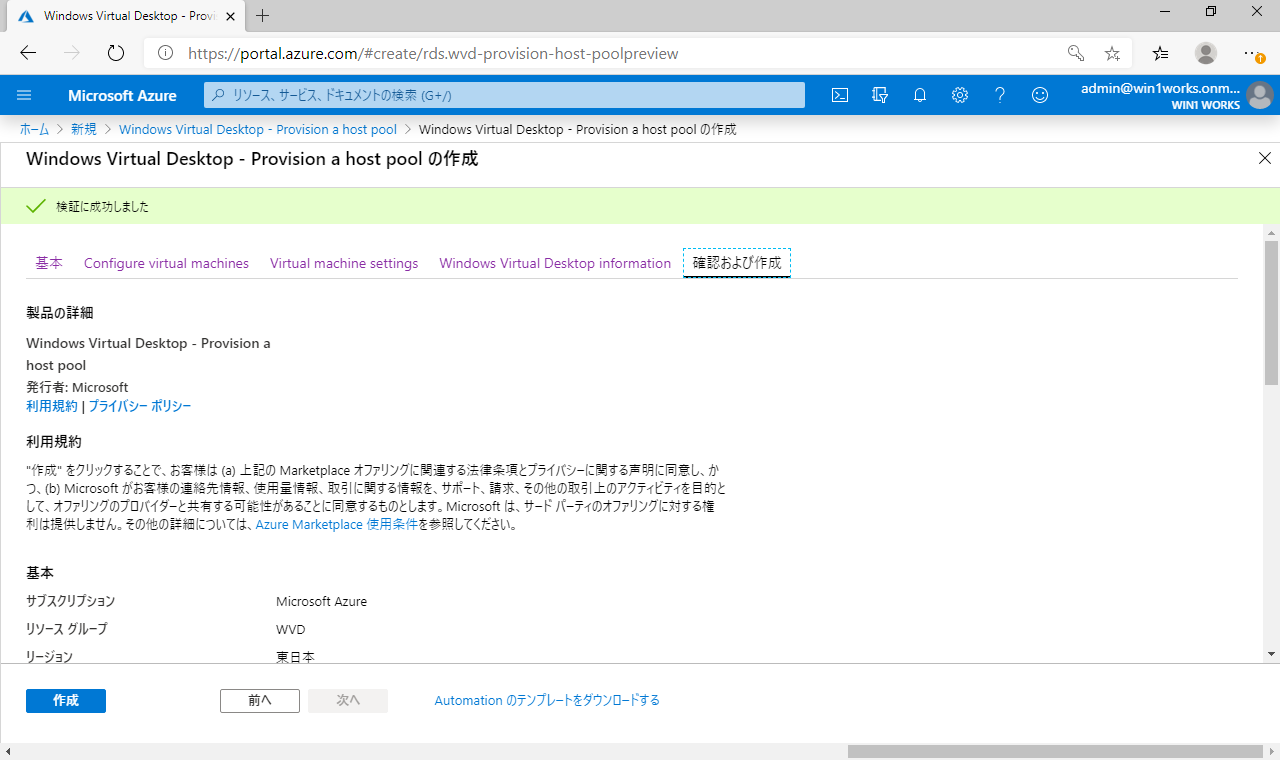Image resolution: width=1280 pixels, height=760 pixels.
Task: Open the browser profile icon
Action: pyautogui.click(x=1206, y=53)
